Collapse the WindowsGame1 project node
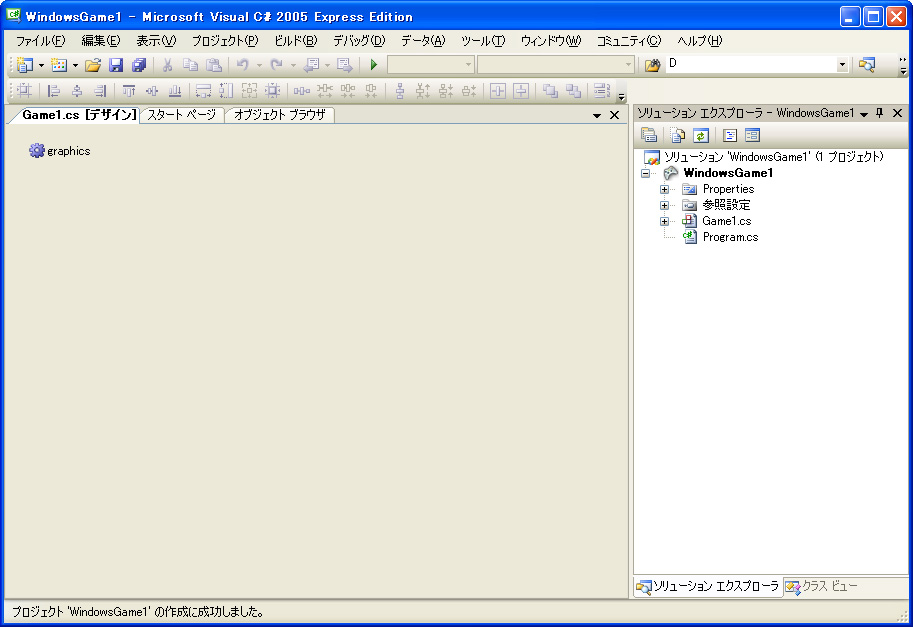This screenshot has height=627, width=913. click(x=646, y=173)
